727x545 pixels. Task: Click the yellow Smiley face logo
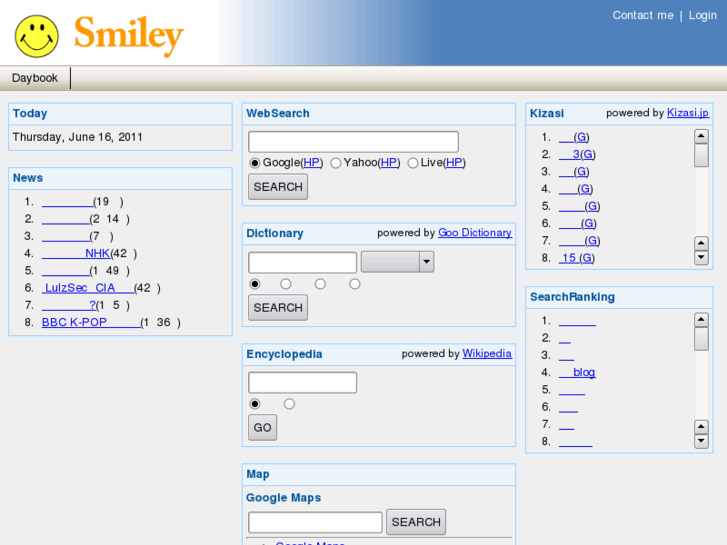pyautogui.click(x=37, y=36)
